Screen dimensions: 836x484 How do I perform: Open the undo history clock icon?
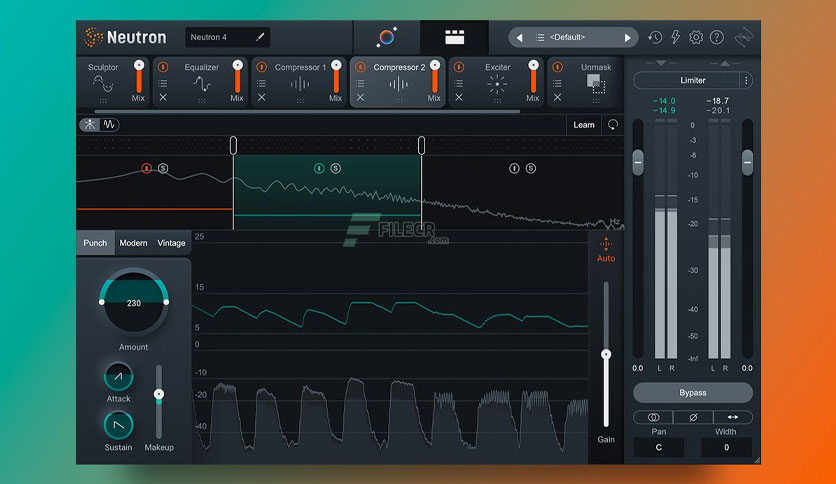pyautogui.click(x=655, y=37)
